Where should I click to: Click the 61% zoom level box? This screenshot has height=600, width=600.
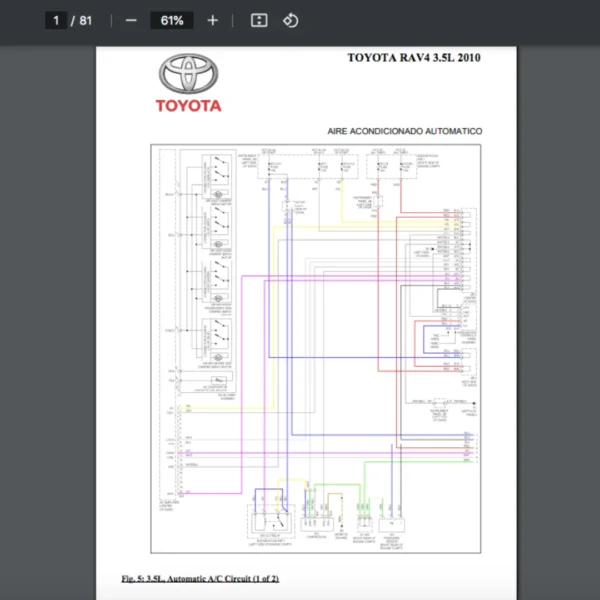coord(171,20)
